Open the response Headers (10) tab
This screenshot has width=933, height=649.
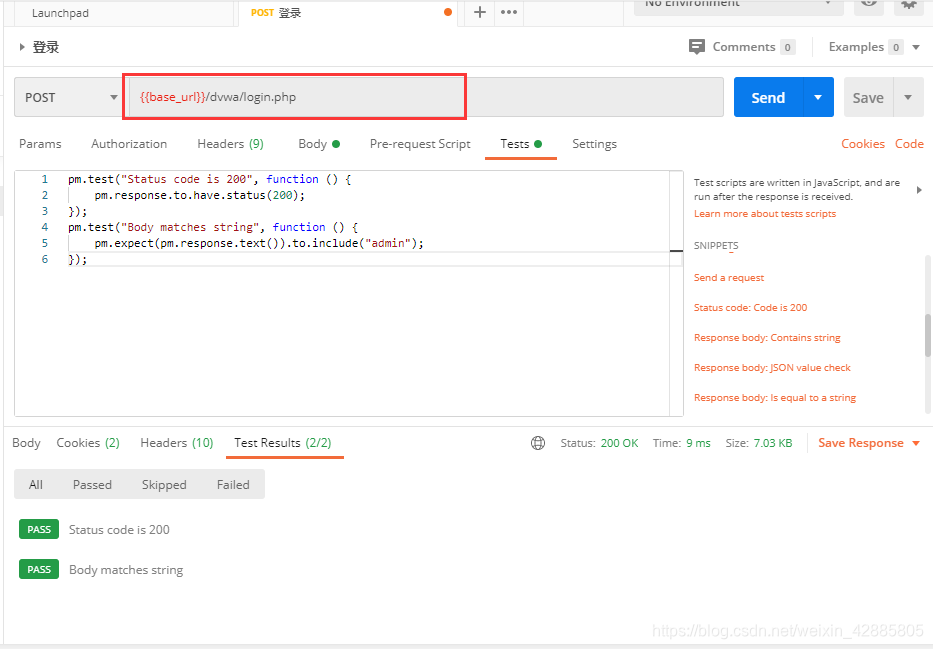[x=177, y=443]
